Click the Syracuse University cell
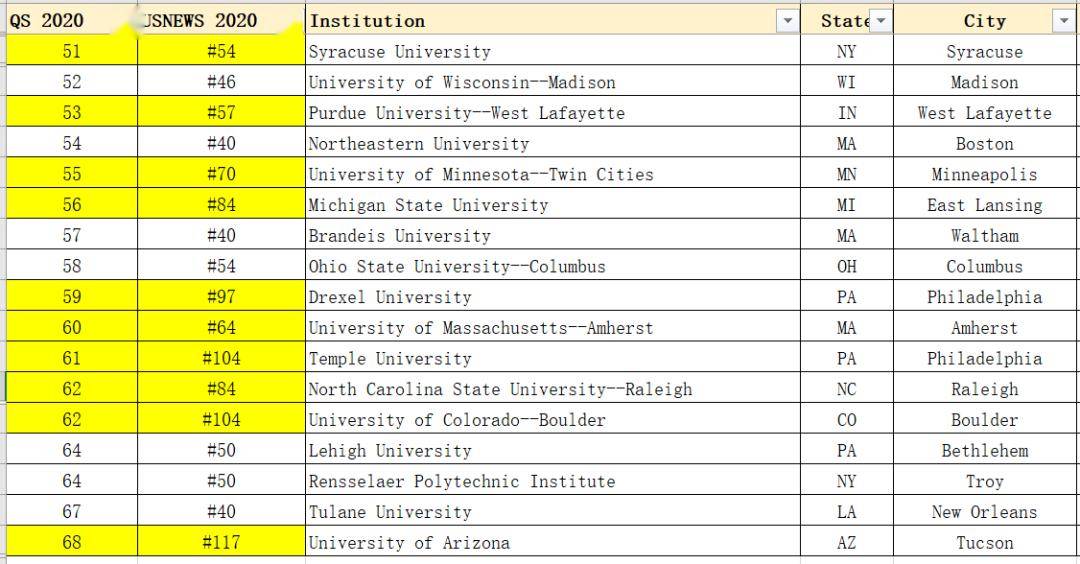The width and height of the screenshot is (1080, 564). [x=399, y=52]
